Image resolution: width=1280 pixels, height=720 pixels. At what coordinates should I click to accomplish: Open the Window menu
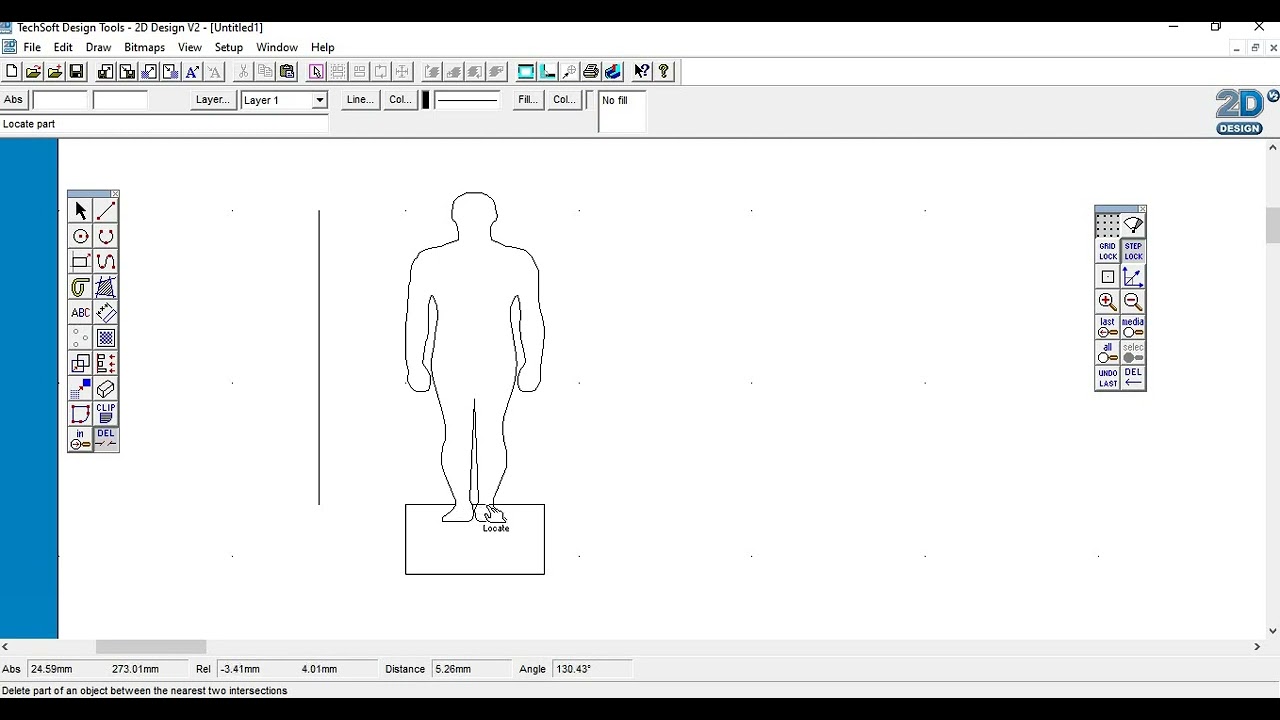277,47
